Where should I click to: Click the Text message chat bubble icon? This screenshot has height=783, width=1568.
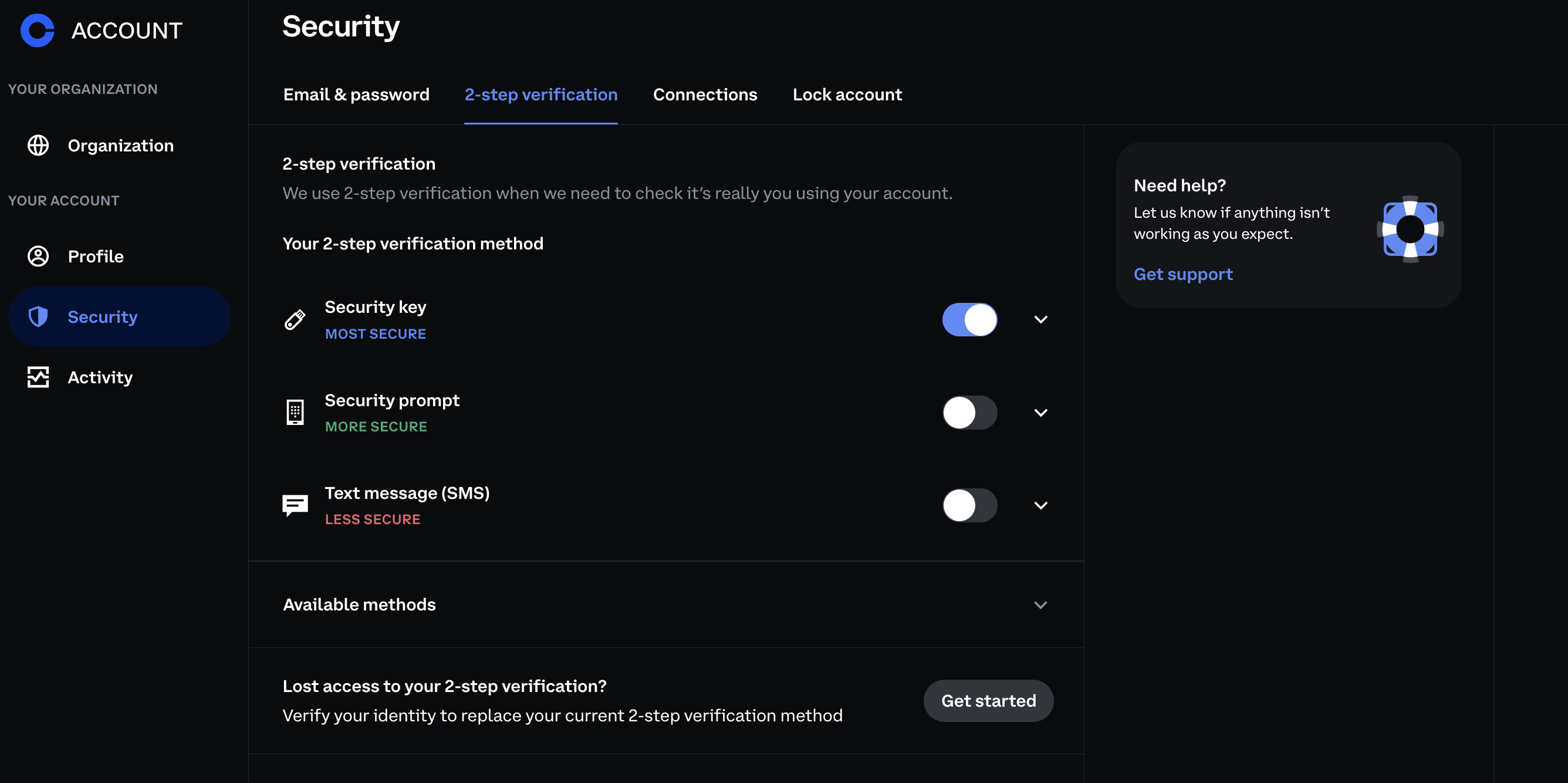pyautogui.click(x=295, y=505)
